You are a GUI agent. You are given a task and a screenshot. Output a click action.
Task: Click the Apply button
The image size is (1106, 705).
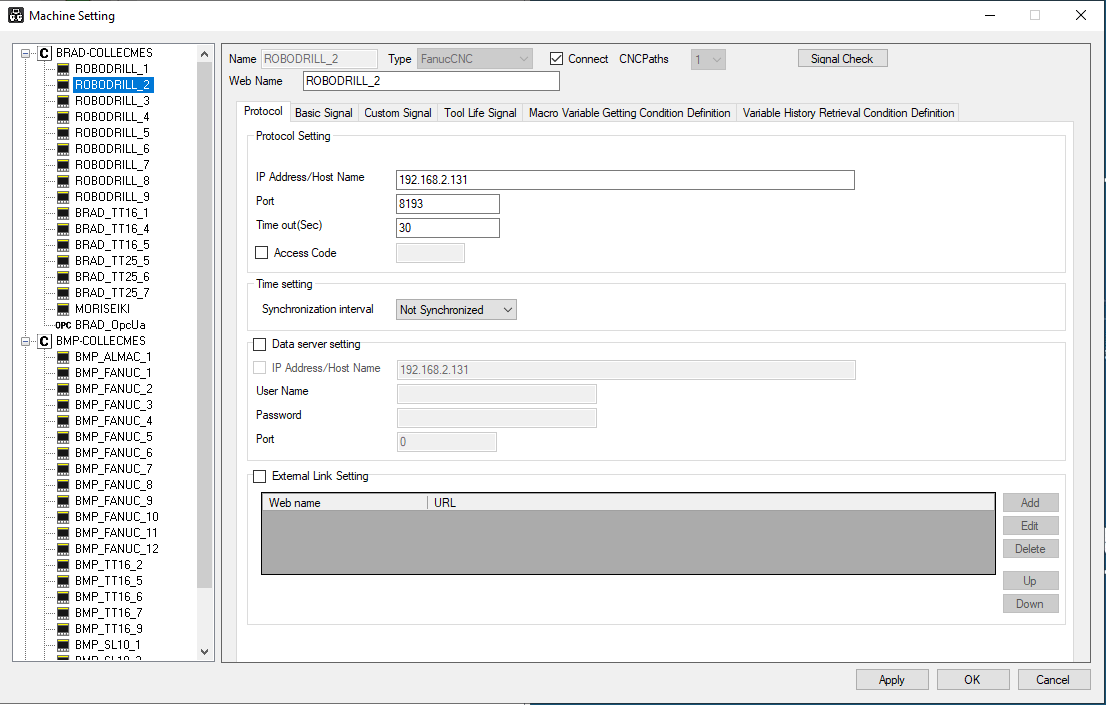[892, 680]
